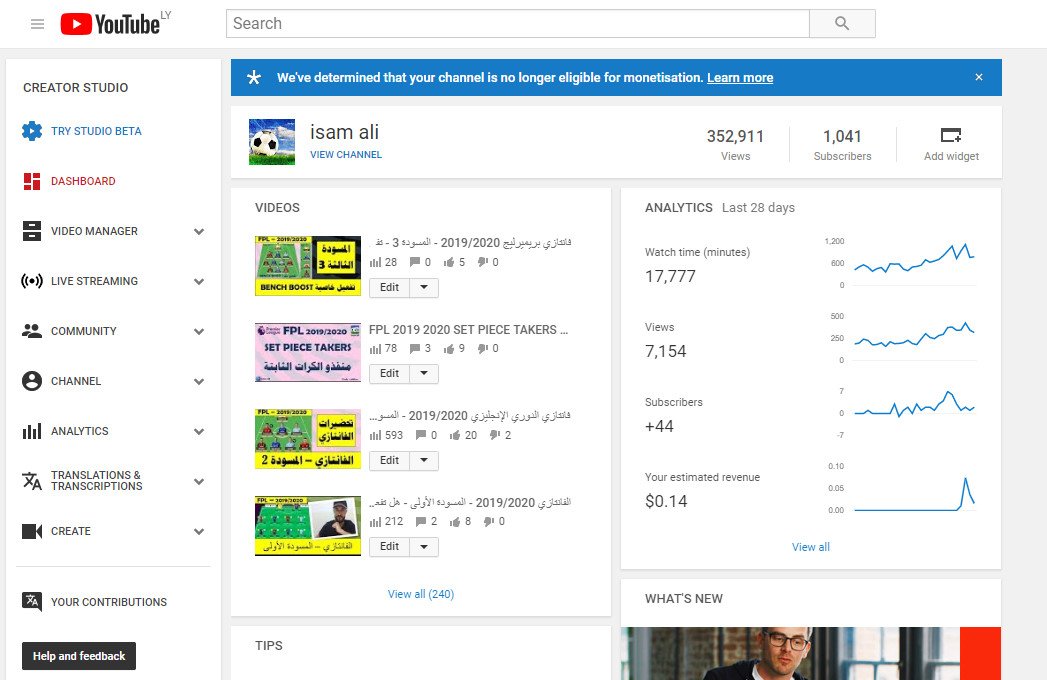Expand the Community section
Screen dimensions: 1047x680
tap(198, 331)
